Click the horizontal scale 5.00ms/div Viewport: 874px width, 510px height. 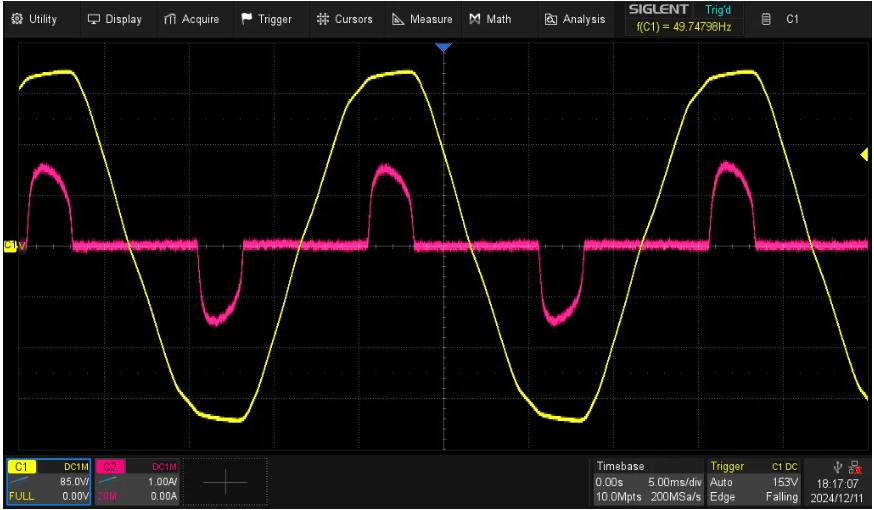pyautogui.click(x=675, y=482)
